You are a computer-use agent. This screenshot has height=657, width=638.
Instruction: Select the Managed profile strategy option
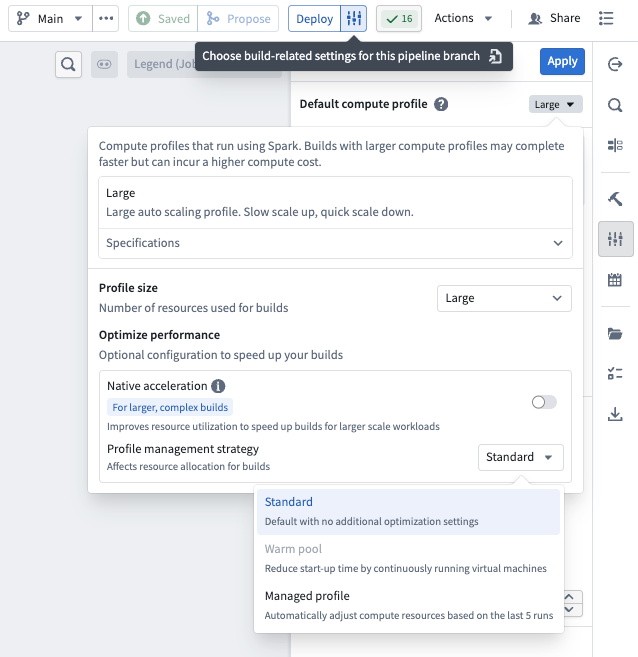[408, 605]
